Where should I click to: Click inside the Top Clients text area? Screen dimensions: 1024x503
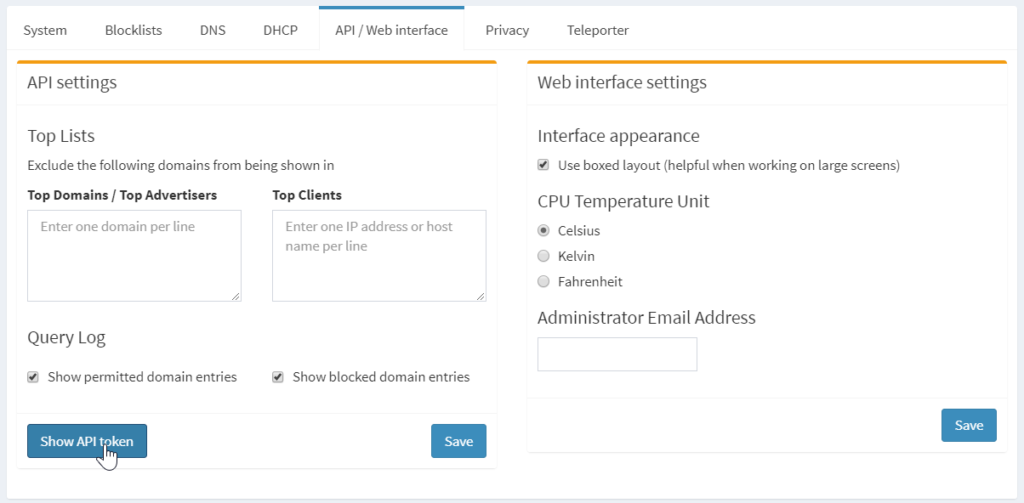379,256
